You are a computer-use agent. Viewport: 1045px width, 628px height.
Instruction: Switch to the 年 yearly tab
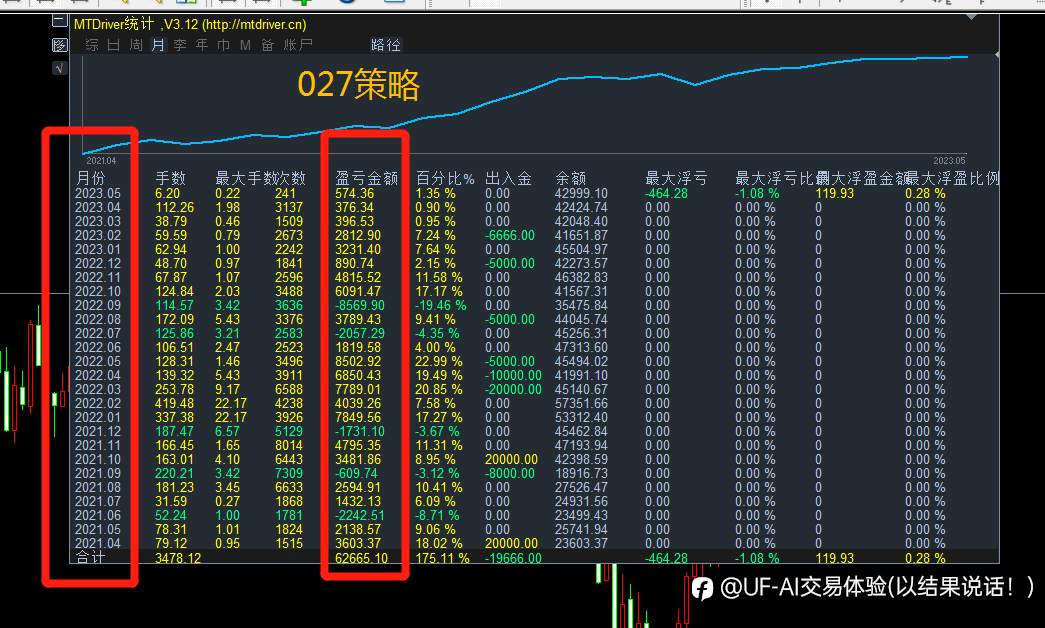coord(202,45)
